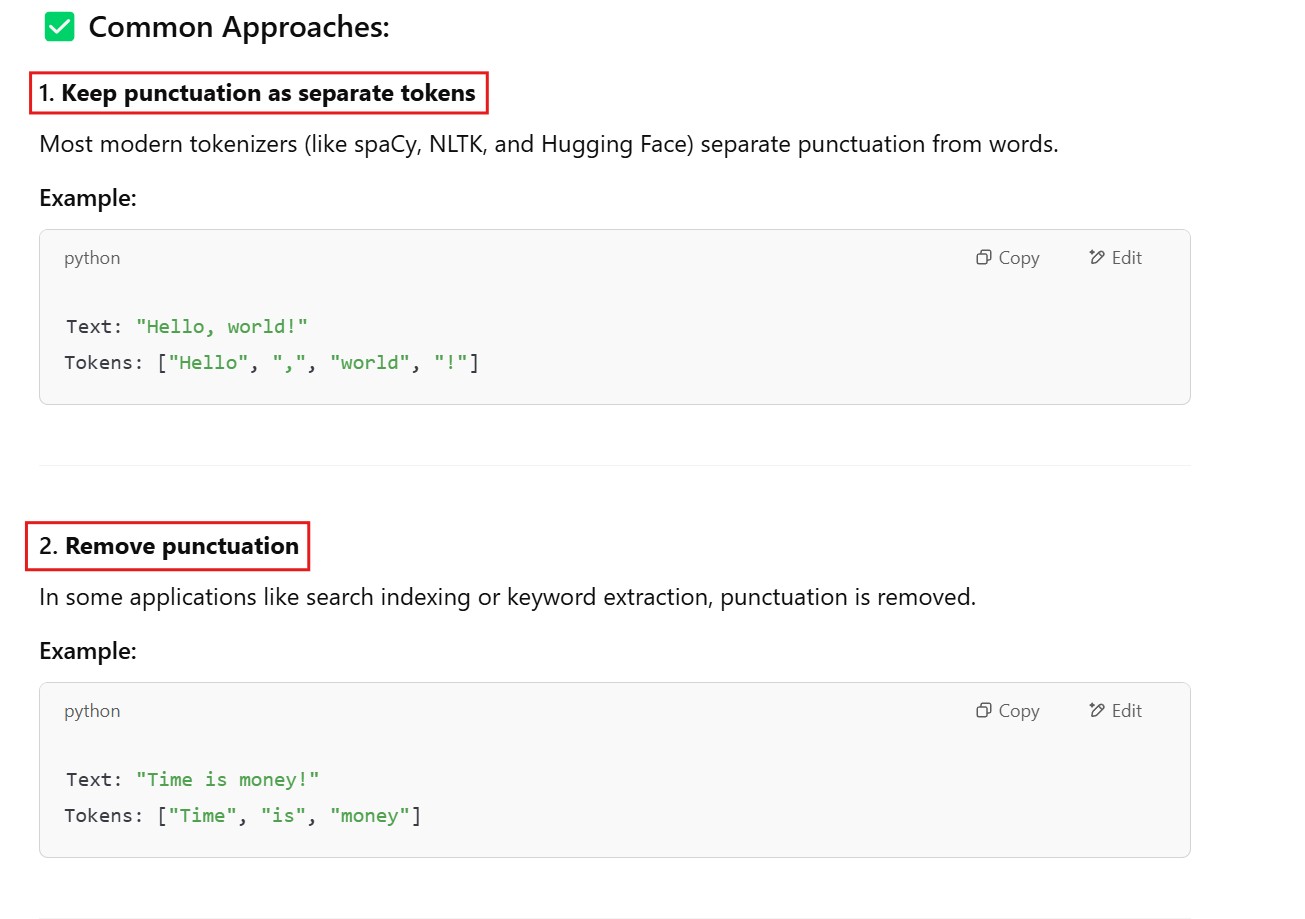The image size is (1305, 919).
Task: Click the sentence starting "In some applications"
Action: 507,597
